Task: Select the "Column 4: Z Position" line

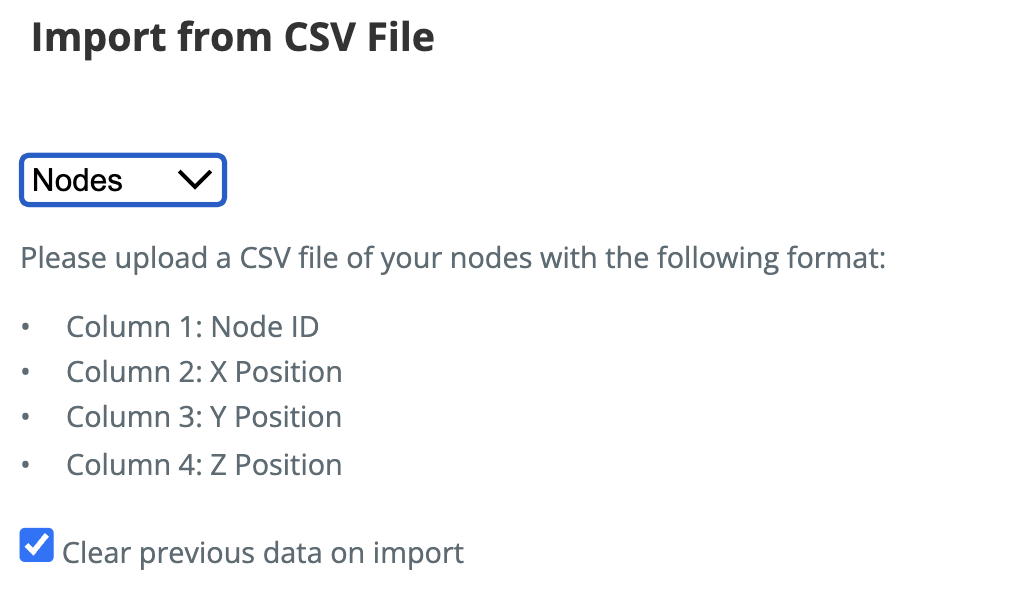Action: pos(204,465)
